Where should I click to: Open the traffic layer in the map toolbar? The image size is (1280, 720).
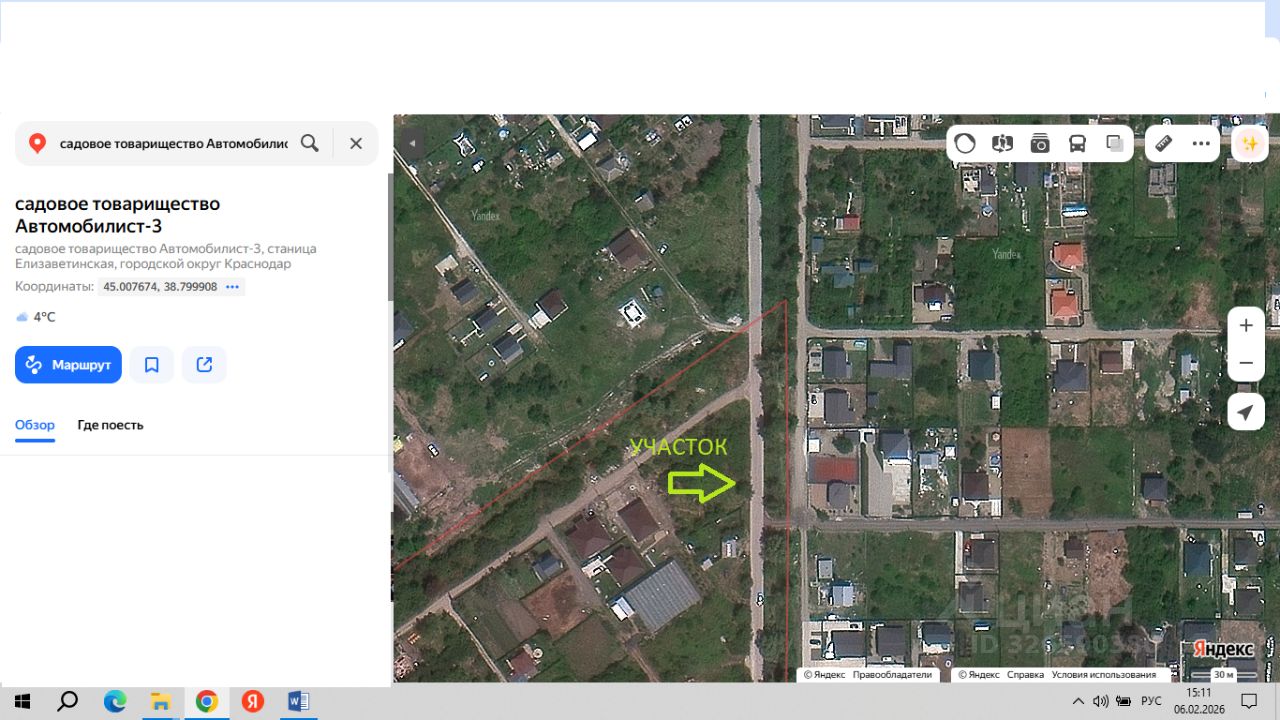(965, 143)
